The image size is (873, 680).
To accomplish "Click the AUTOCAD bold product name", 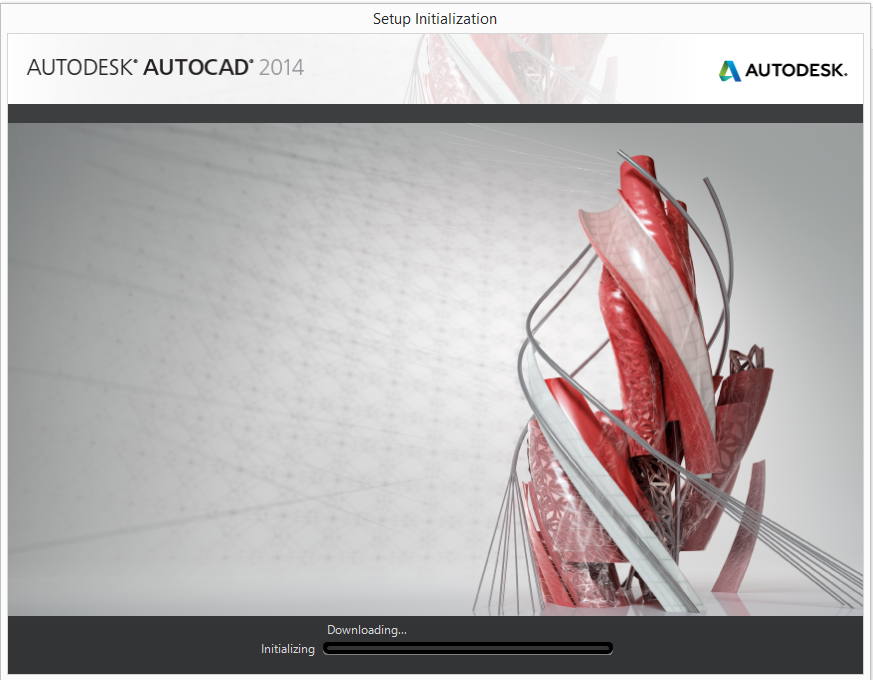I will coord(195,69).
